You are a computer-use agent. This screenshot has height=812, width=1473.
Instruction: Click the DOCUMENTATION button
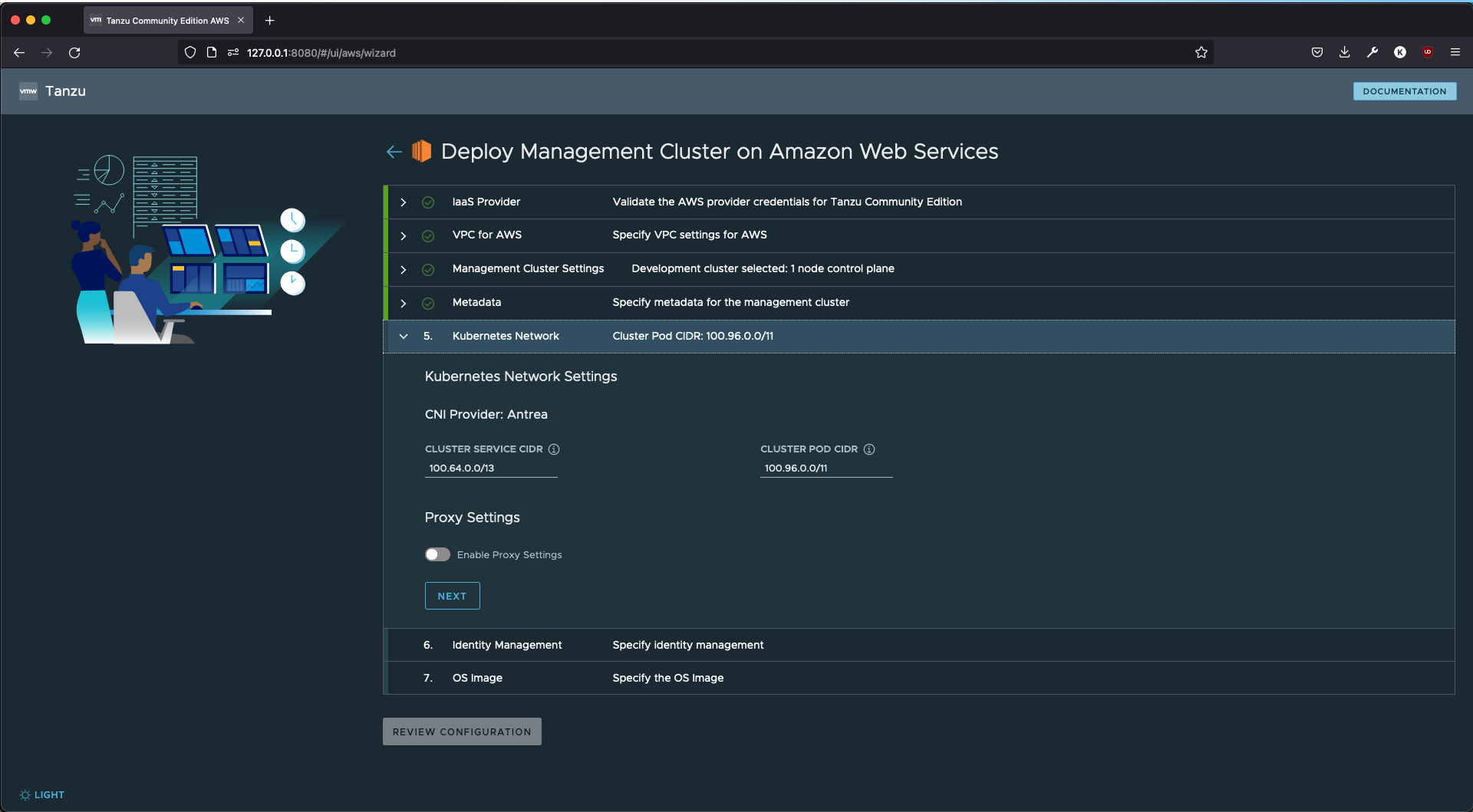[x=1404, y=91]
